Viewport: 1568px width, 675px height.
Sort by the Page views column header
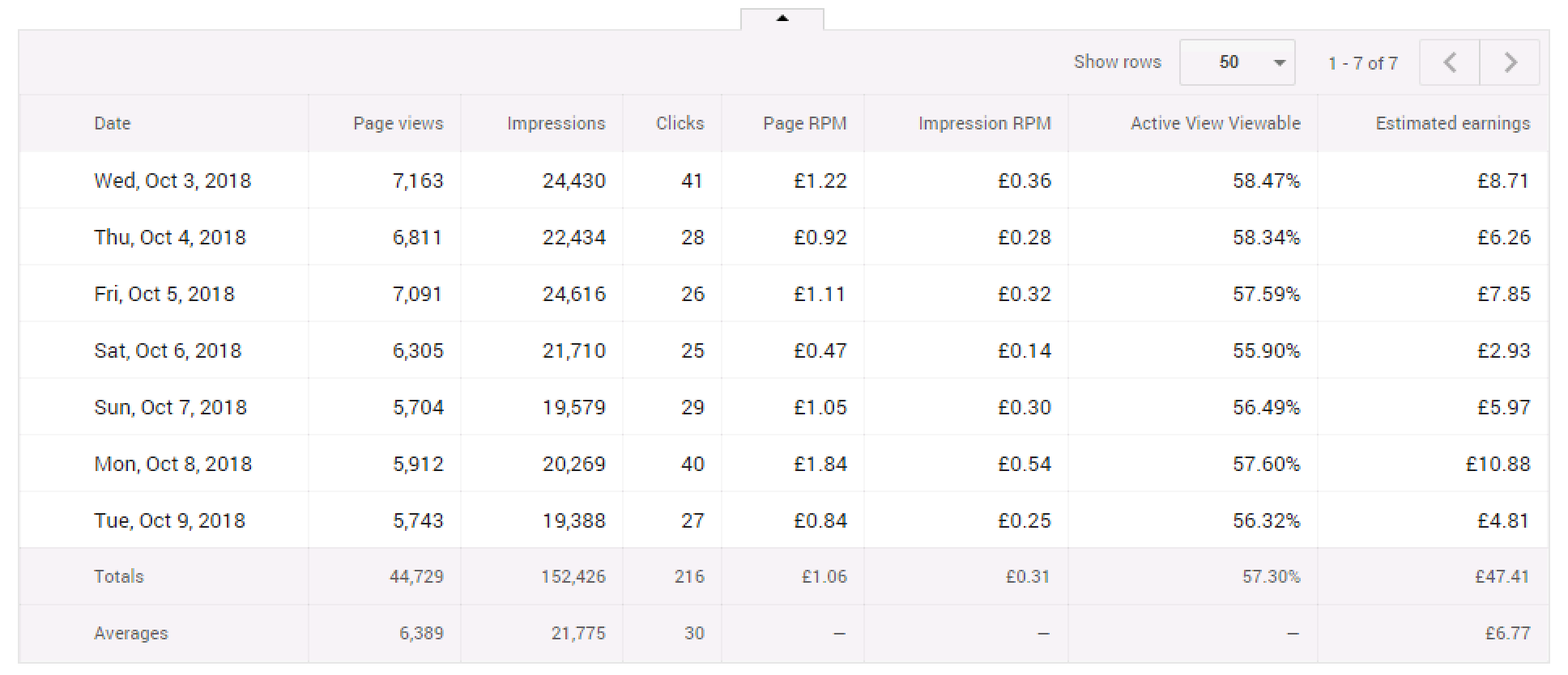[398, 123]
